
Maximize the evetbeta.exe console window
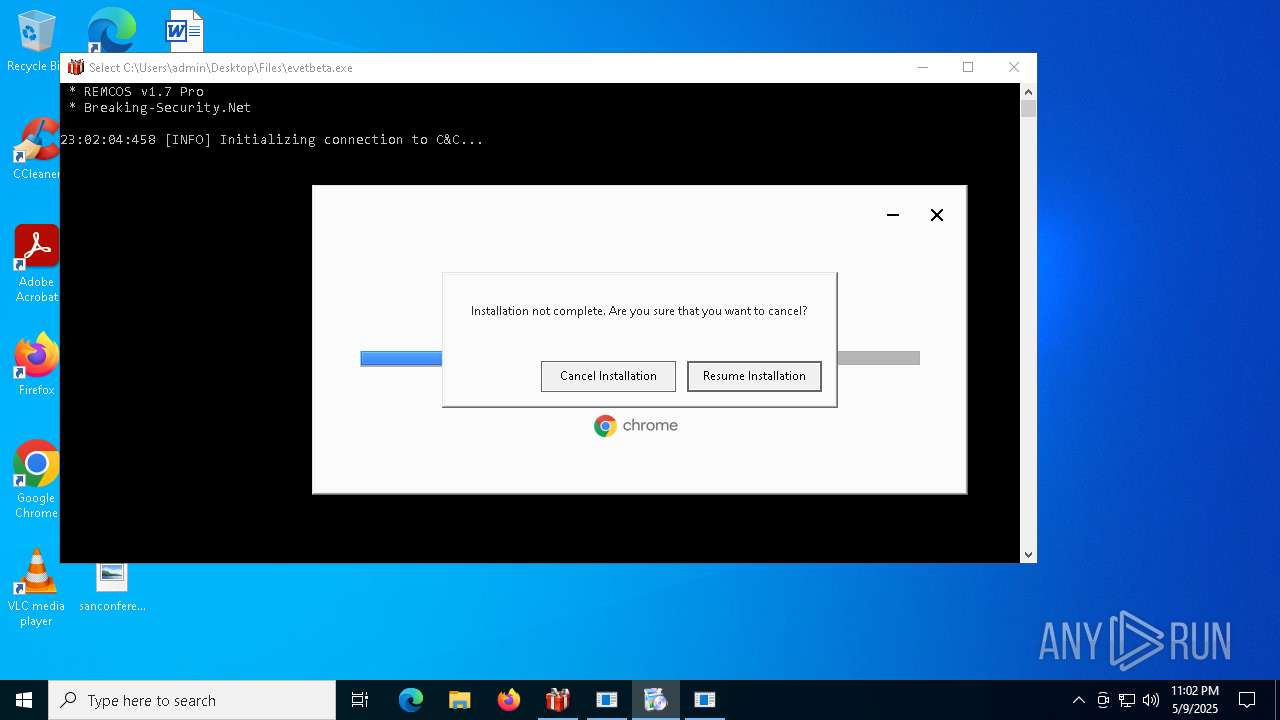click(x=968, y=67)
